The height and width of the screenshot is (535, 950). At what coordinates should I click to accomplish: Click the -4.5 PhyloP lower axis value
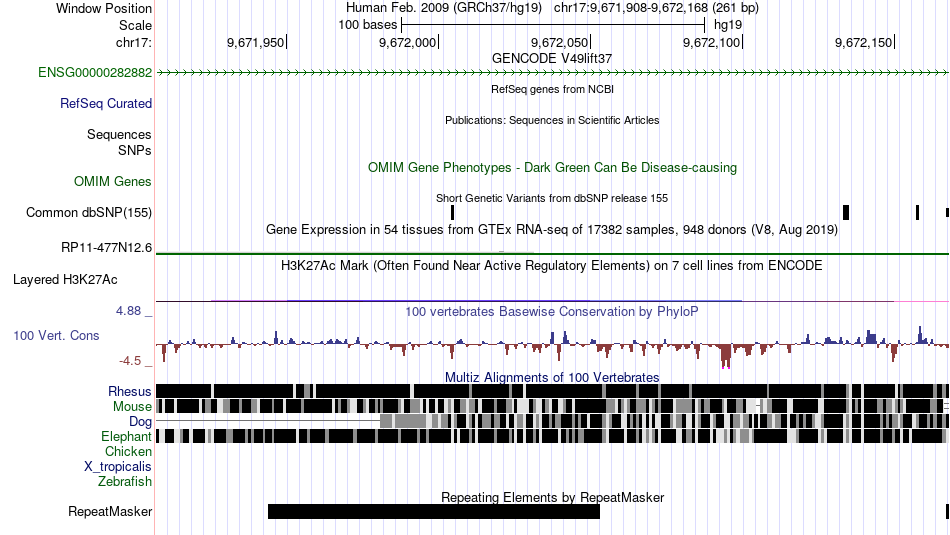coord(130,361)
